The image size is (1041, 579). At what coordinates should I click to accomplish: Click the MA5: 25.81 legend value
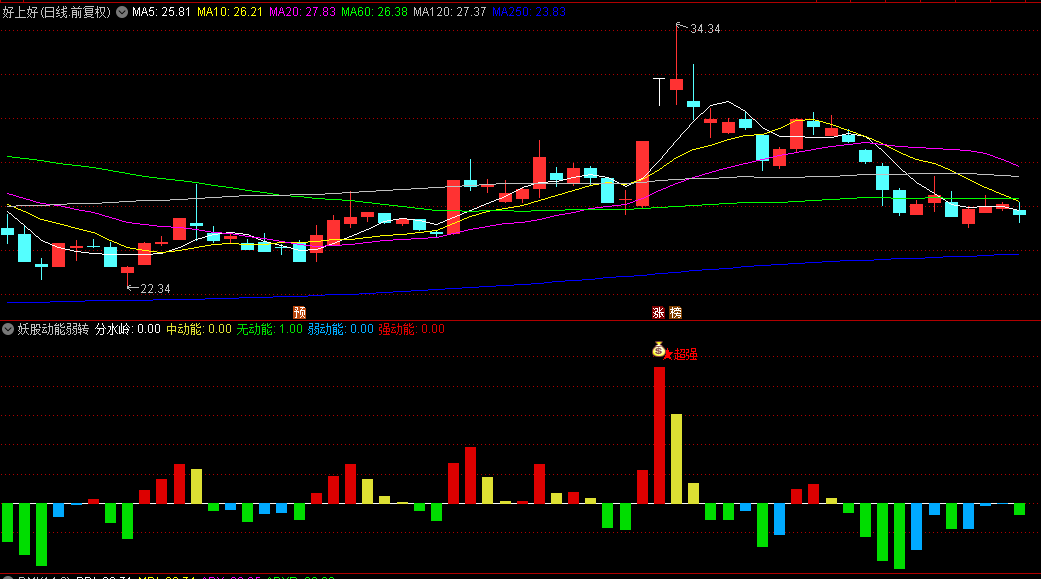[x=161, y=12]
